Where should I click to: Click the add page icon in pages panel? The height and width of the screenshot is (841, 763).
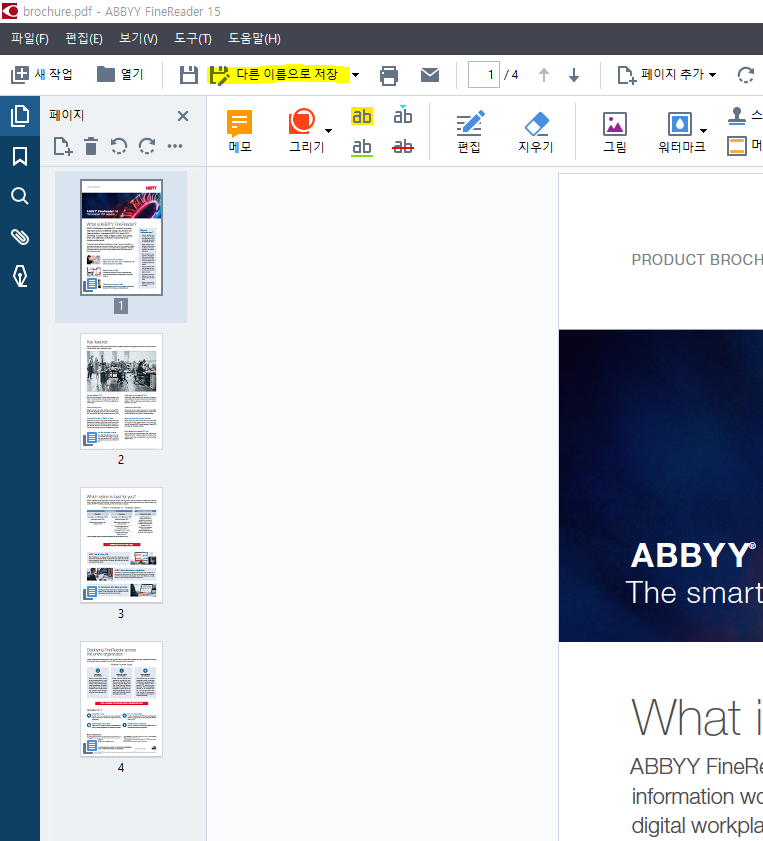point(63,146)
